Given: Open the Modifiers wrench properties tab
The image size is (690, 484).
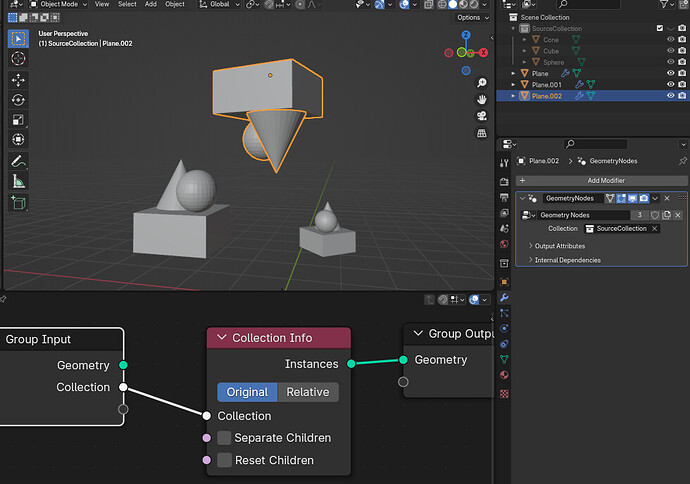Looking at the screenshot, I should (504, 297).
